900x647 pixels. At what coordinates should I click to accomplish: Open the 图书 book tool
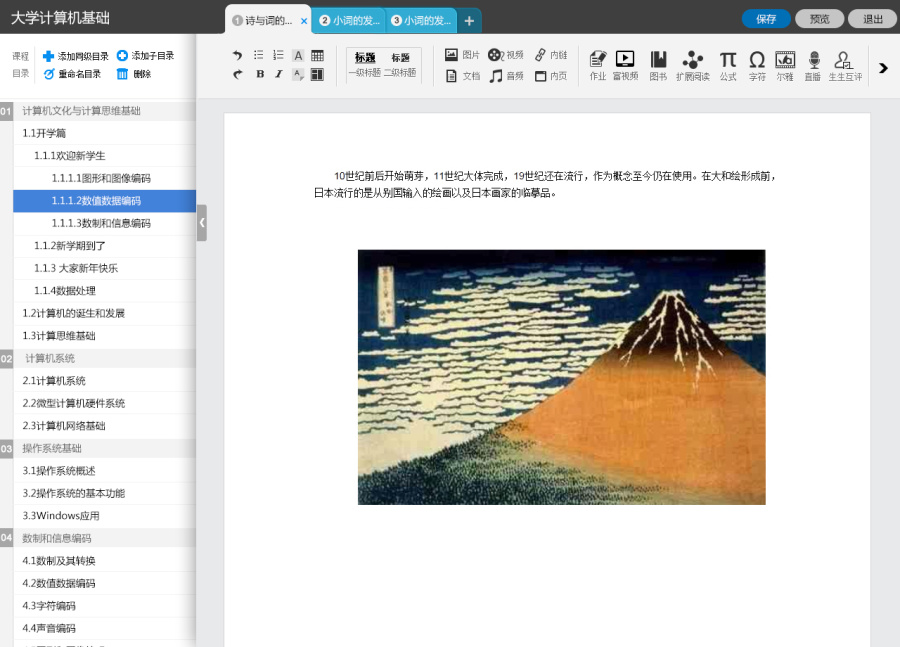click(x=658, y=65)
